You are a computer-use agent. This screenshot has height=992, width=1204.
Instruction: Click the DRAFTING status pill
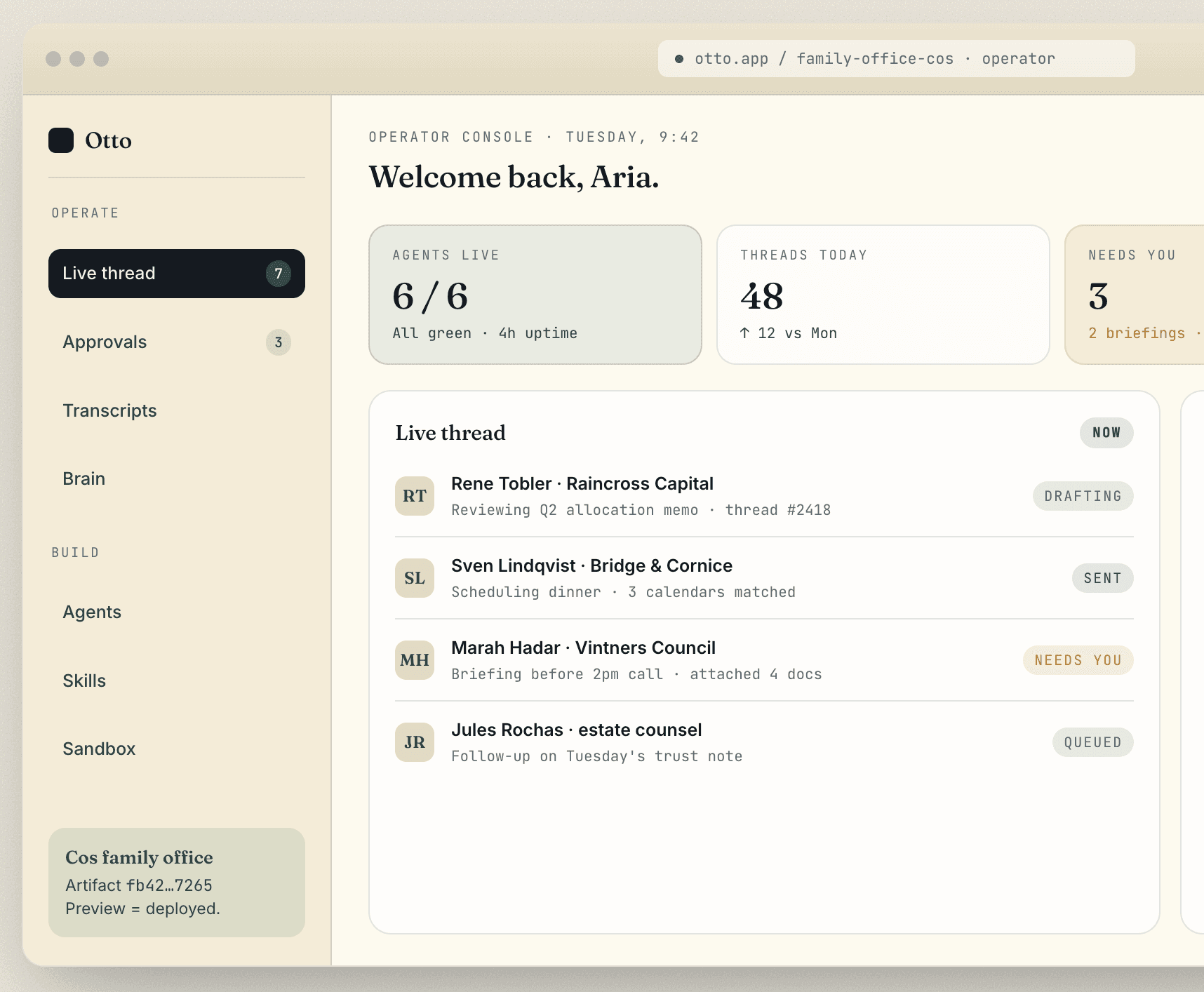(x=1083, y=496)
